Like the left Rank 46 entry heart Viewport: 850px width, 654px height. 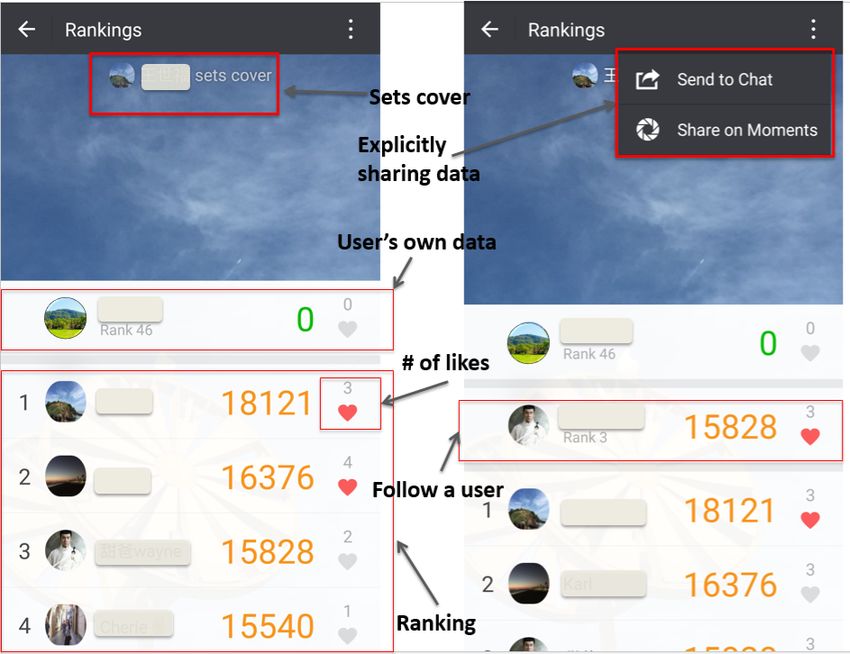tap(347, 329)
